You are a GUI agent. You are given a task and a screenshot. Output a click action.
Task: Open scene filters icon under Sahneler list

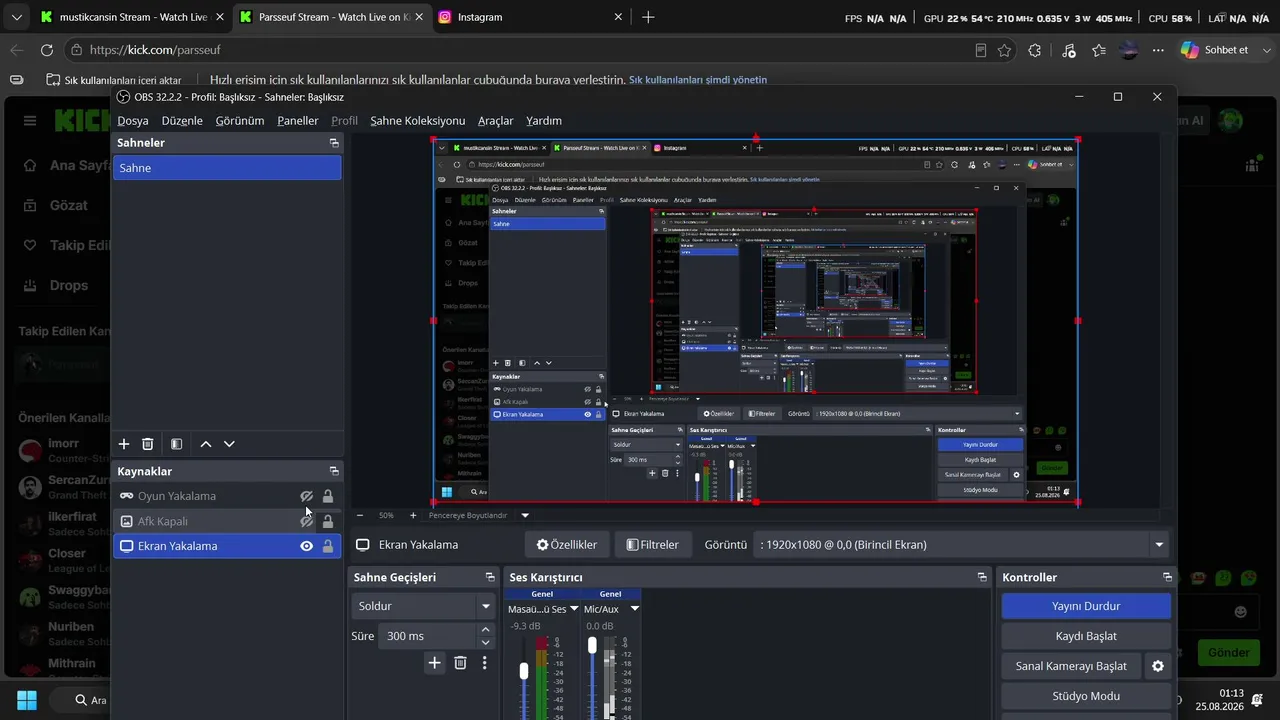point(176,444)
